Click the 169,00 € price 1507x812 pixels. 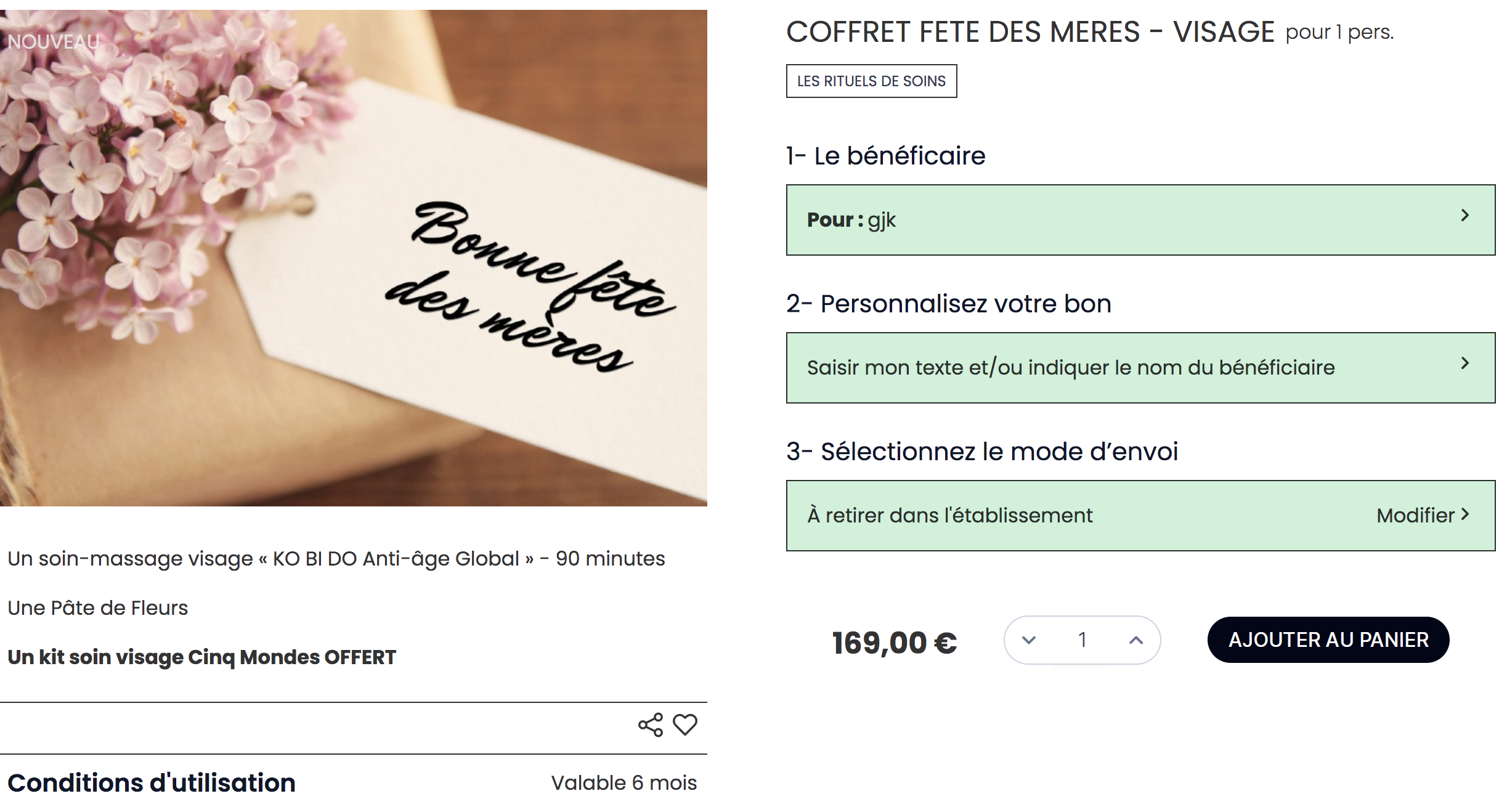click(894, 643)
